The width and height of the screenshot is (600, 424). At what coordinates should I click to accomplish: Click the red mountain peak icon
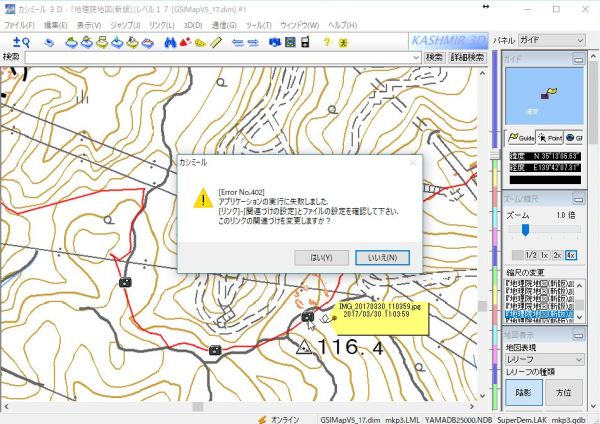(x=186, y=42)
